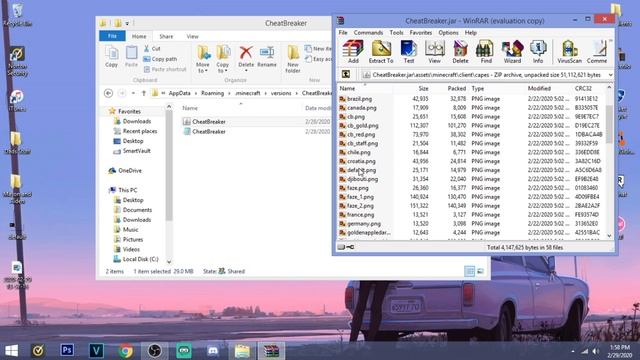The height and width of the screenshot is (360, 640).
Task: Click the Delete icon in WinRAR toolbar
Action: coord(460,52)
